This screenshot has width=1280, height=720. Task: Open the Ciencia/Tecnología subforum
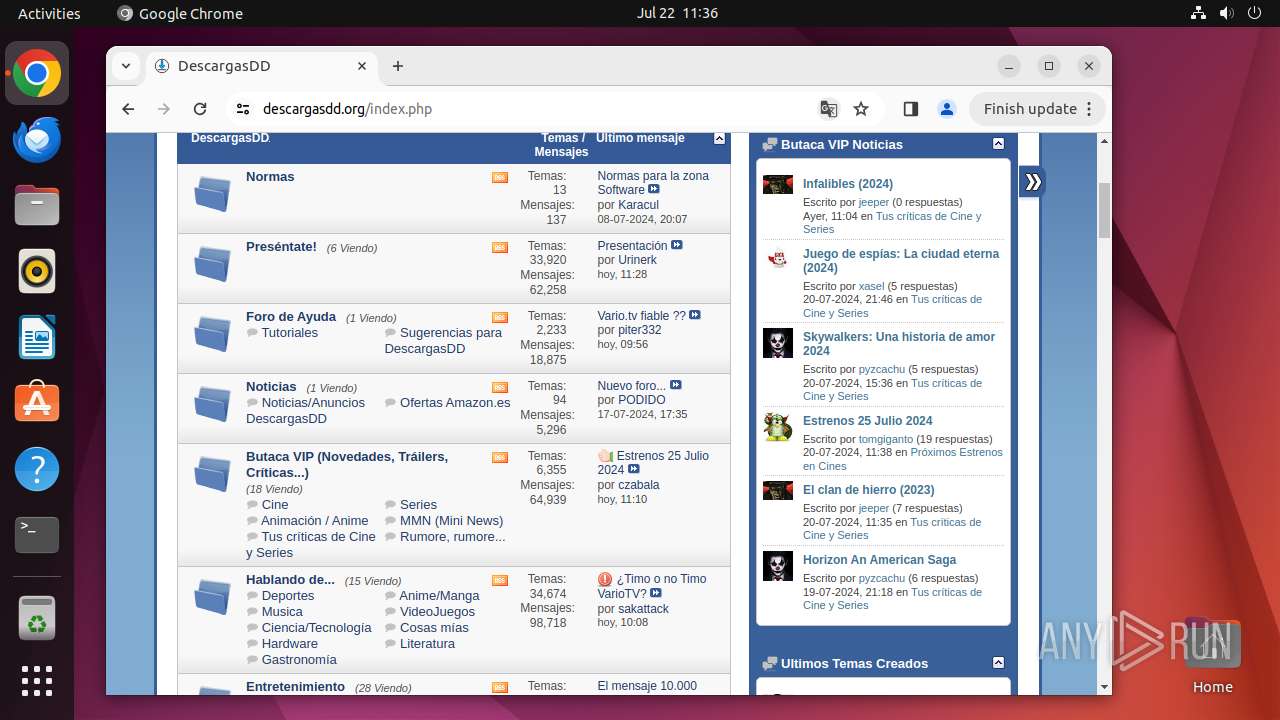click(316, 627)
